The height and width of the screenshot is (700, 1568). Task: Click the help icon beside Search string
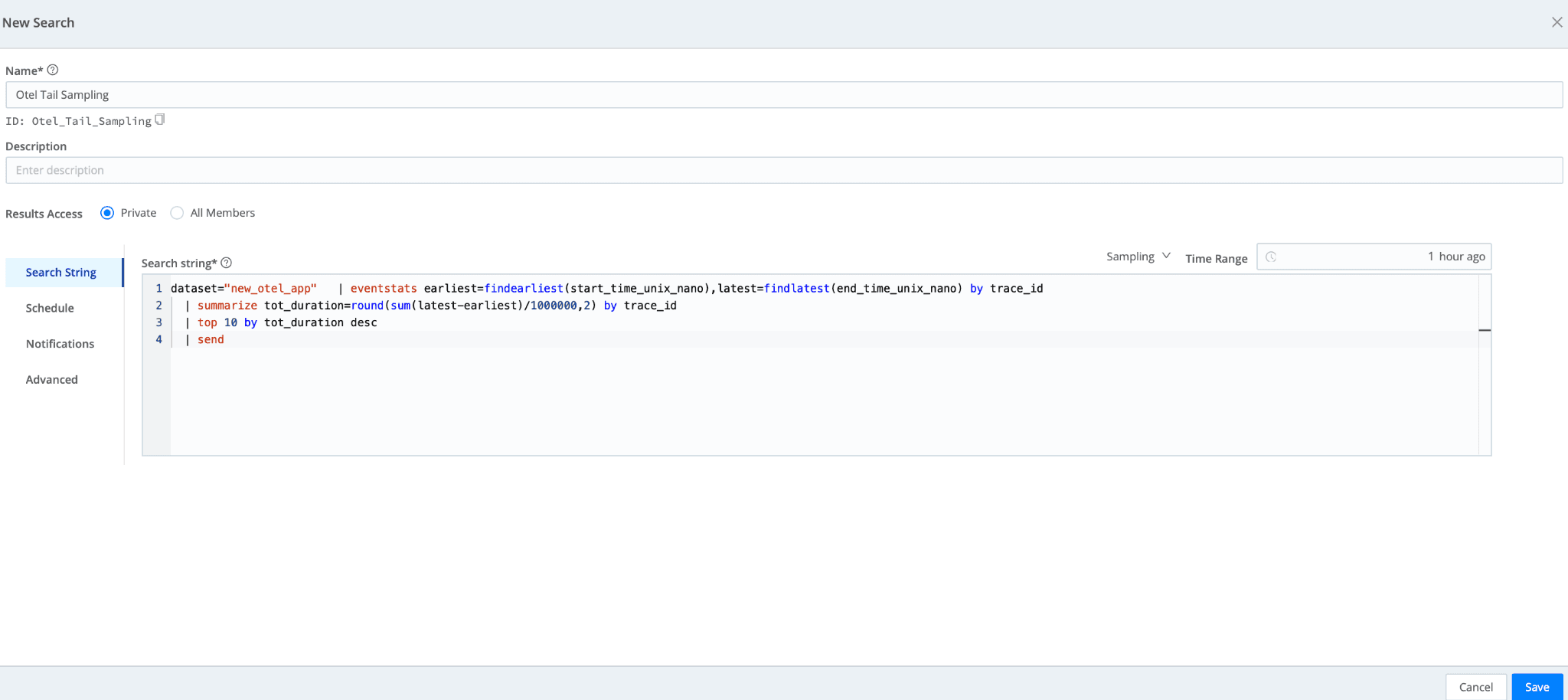(227, 263)
